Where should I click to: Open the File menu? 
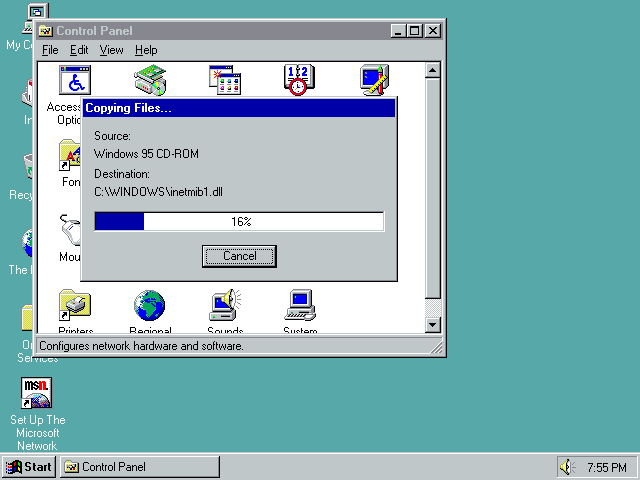coord(50,50)
